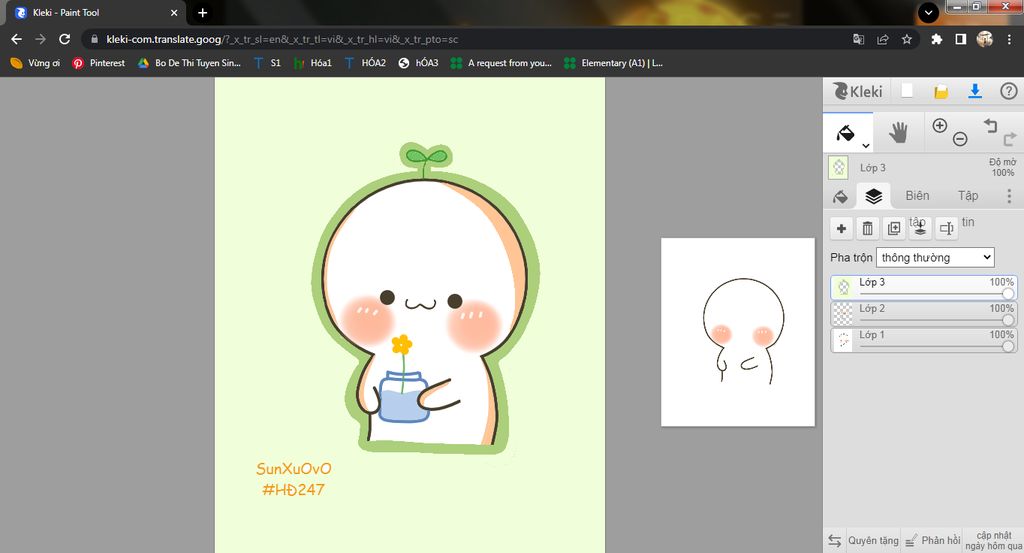Open a new browser tab
The width and height of the screenshot is (1024, 553).
(202, 12)
